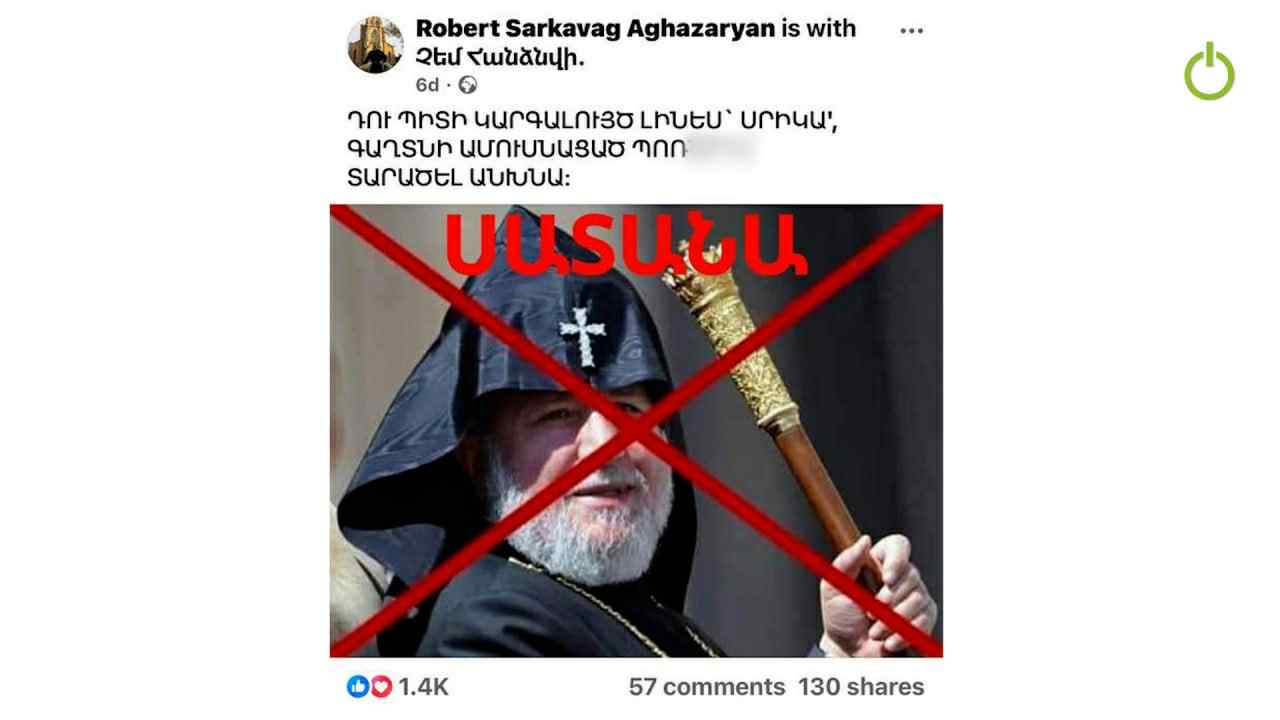Open the 57 comments link
The width and height of the screenshot is (1280, 720).
click(x=706, y=687)
